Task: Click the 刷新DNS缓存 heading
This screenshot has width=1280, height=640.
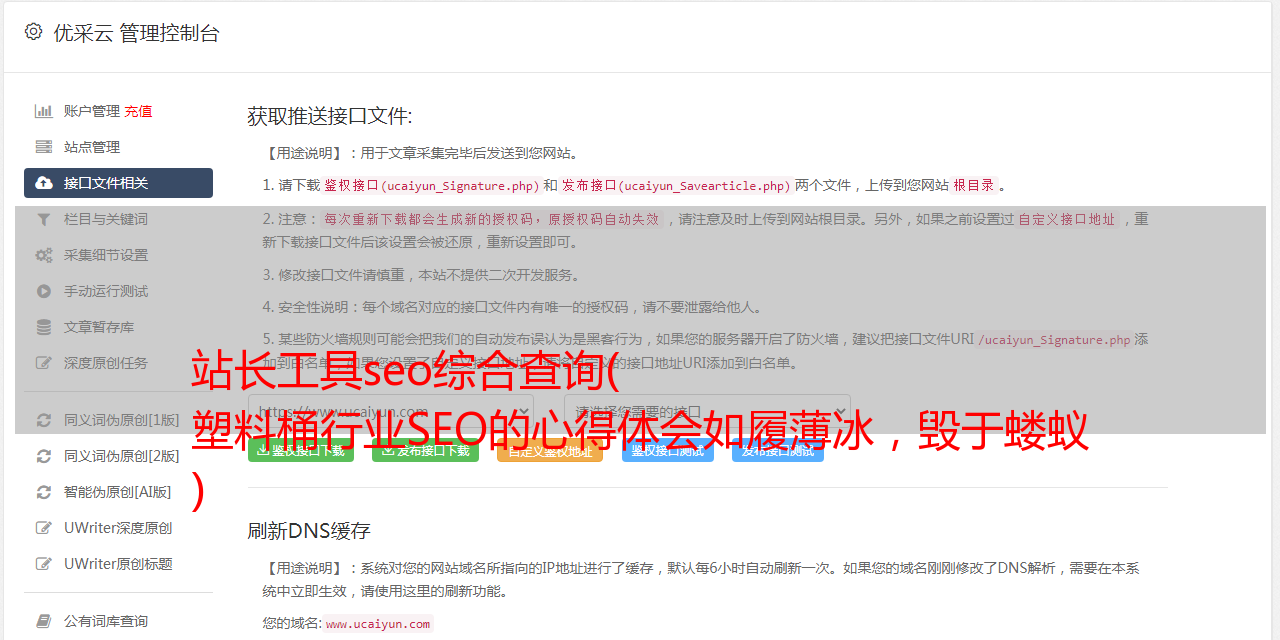Action: pyautogui.click(x=310, y=530)
